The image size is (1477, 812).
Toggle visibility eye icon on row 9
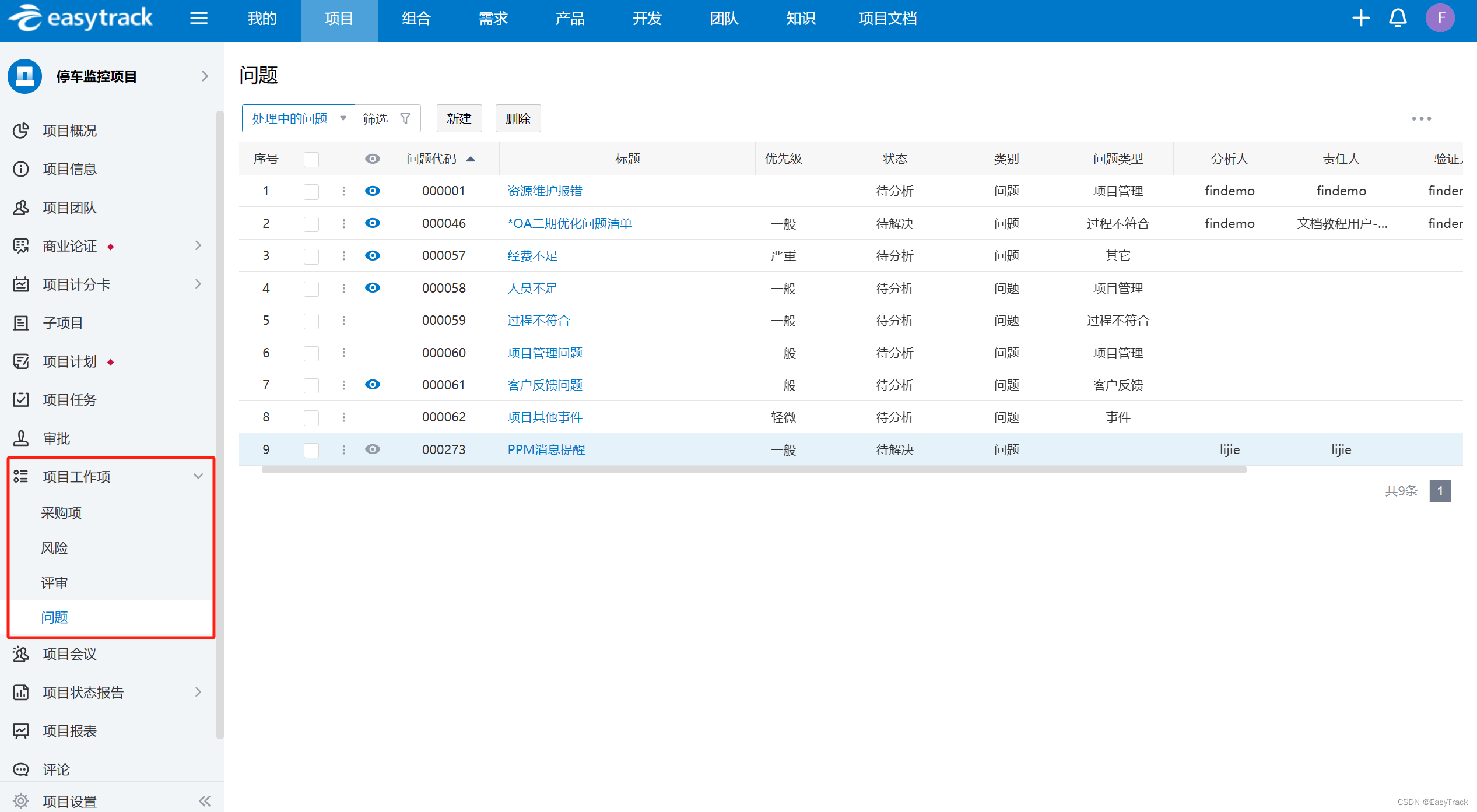(x=373, y=449)
